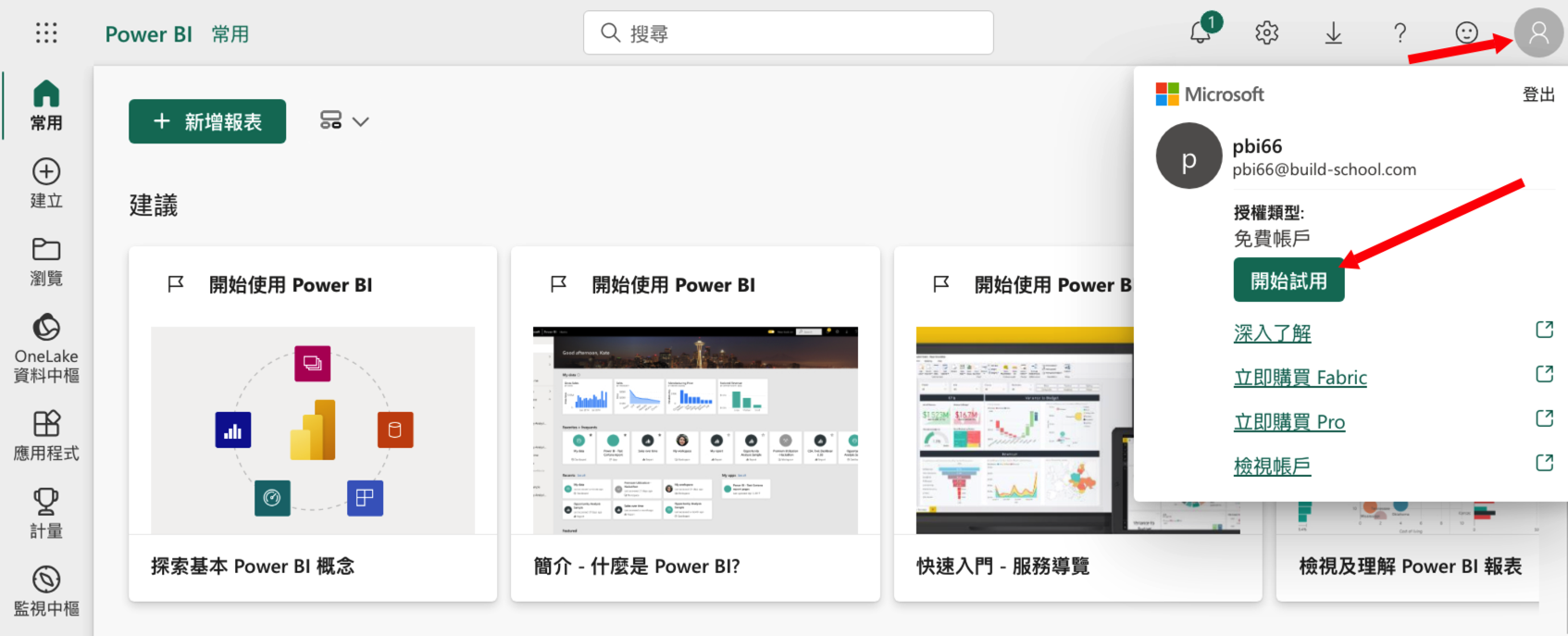Expand the layout view dropdown
1568x636 pixels.
pos(344,121)
